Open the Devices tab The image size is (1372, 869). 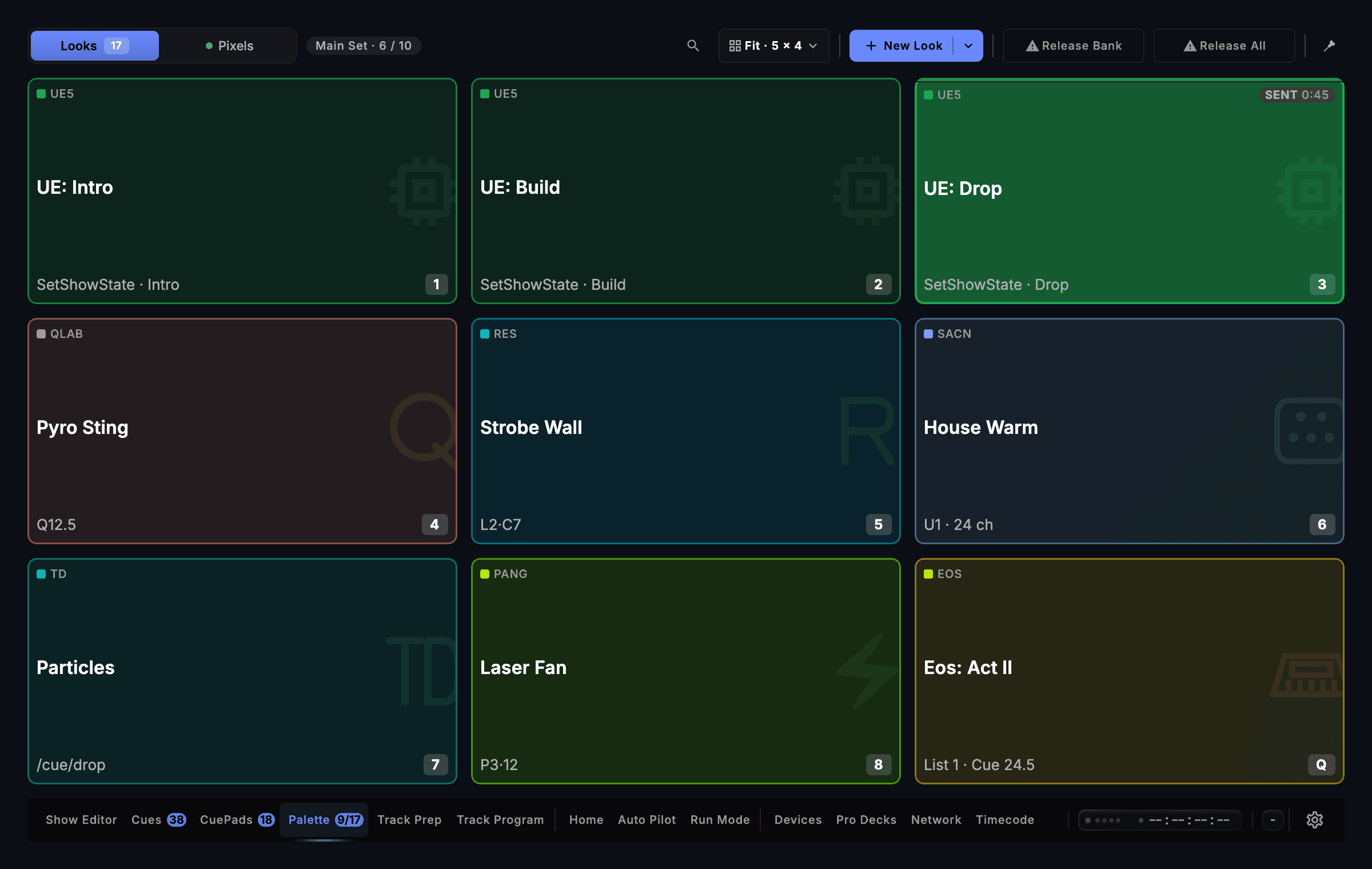click(x=797, y=820)
